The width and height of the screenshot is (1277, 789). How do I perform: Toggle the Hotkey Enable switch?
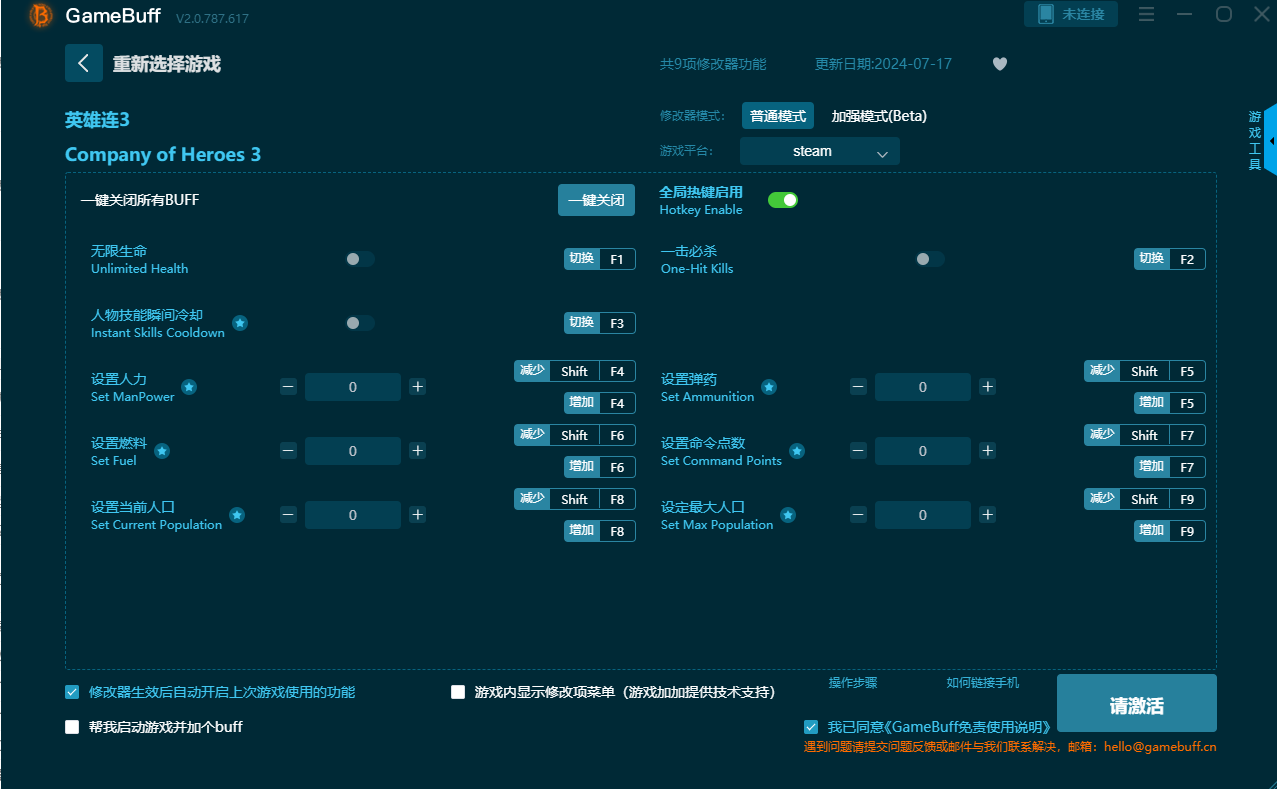coord(783,200)
